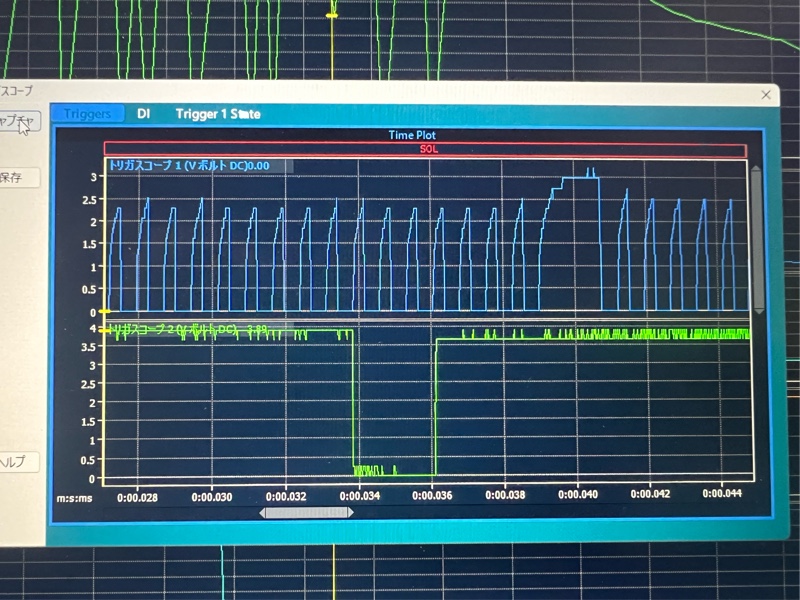Open the DI tab
The image size is (800, 600).
tap(144, 114)
